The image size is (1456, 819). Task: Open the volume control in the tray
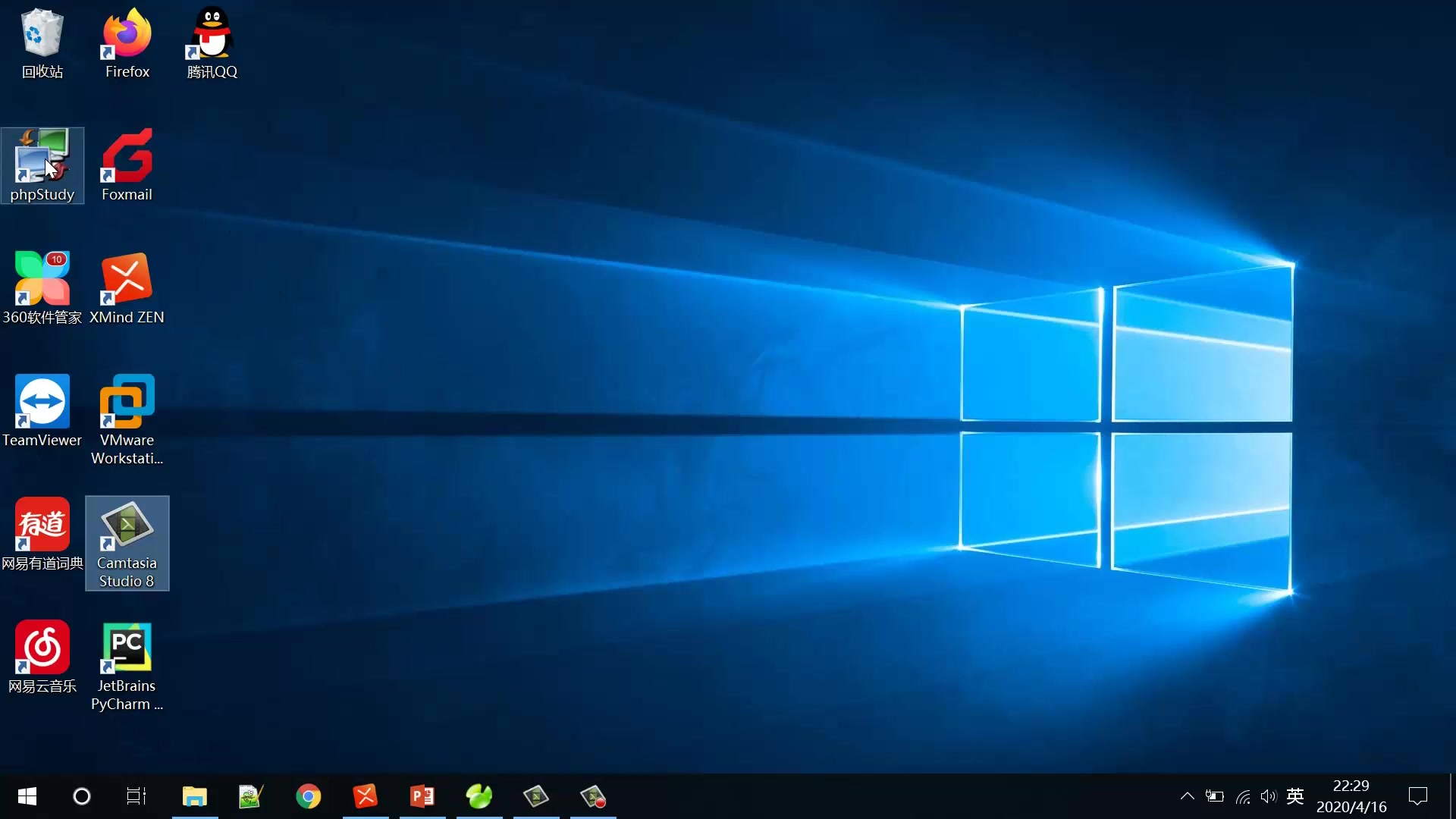click(x=1268, y=796)
